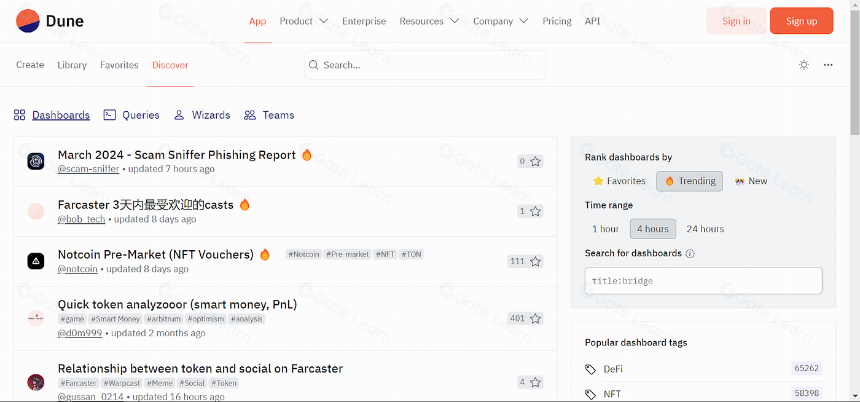
Task: Focus the title:bridge dashboard search field
Action: pos(703,281)
